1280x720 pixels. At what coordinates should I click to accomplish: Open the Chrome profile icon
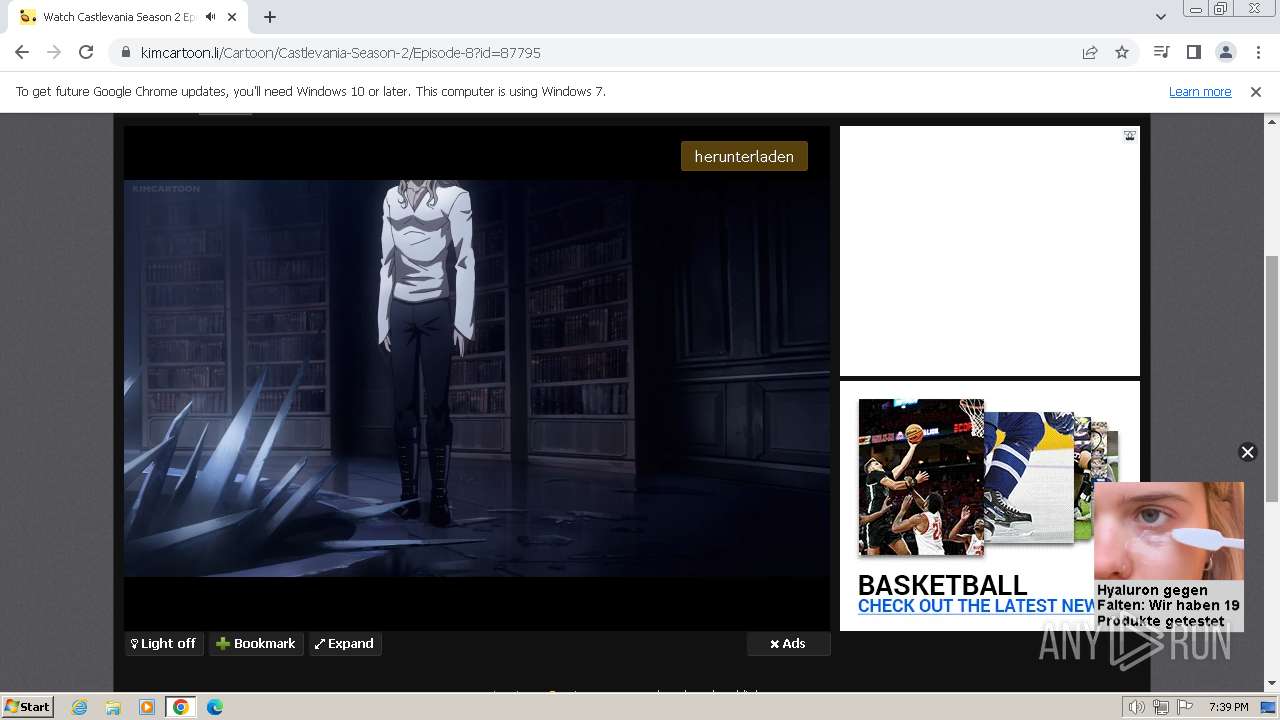1225,53
